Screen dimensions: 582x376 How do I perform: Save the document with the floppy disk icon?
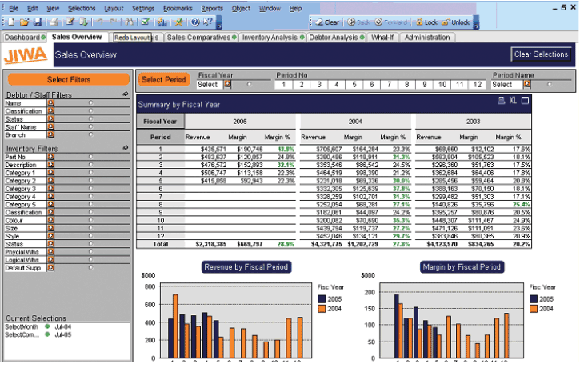pyautogui.click(x=37, y=22)
